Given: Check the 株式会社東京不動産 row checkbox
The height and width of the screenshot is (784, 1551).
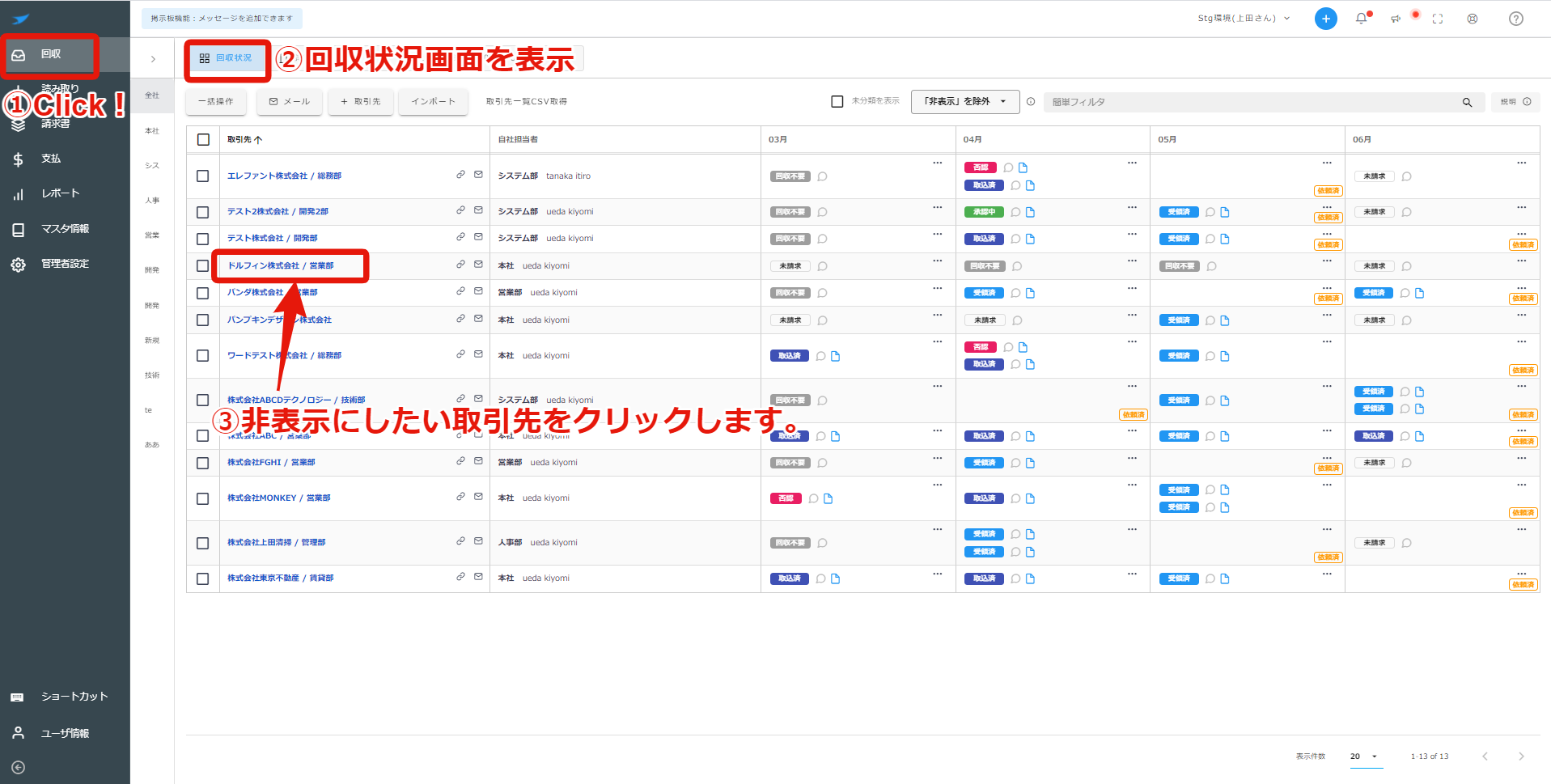Looking at the screenshot, I should pos(203,578).
